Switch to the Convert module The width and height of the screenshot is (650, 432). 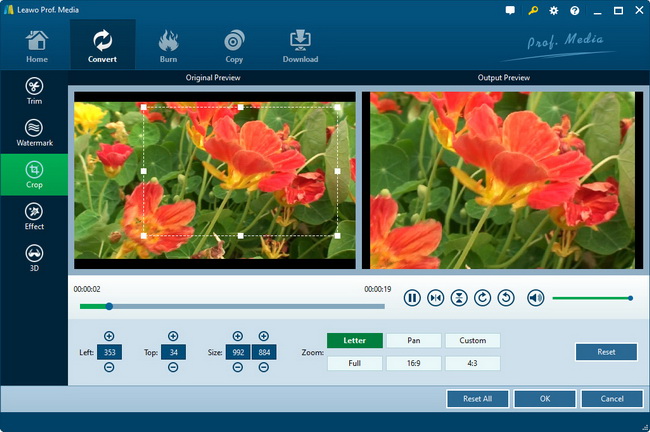102,46
